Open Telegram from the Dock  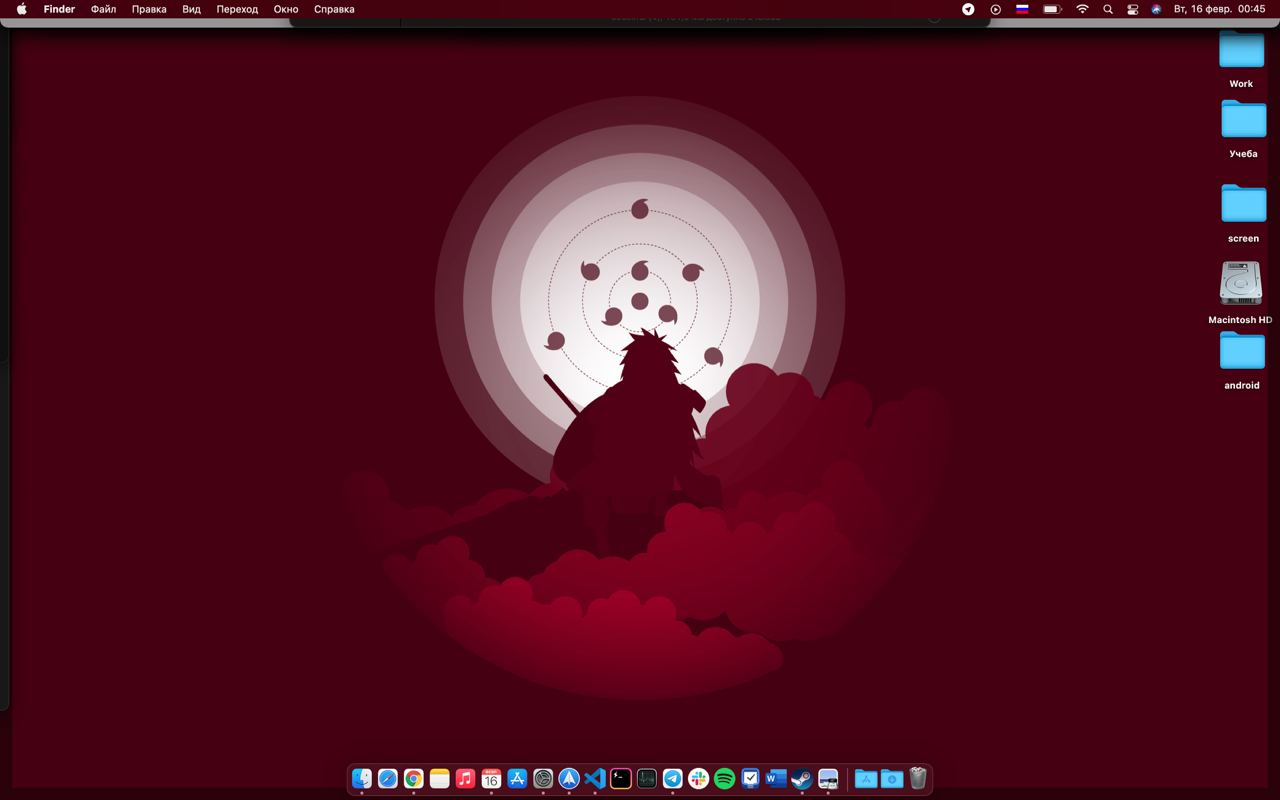tap(673, 778)
